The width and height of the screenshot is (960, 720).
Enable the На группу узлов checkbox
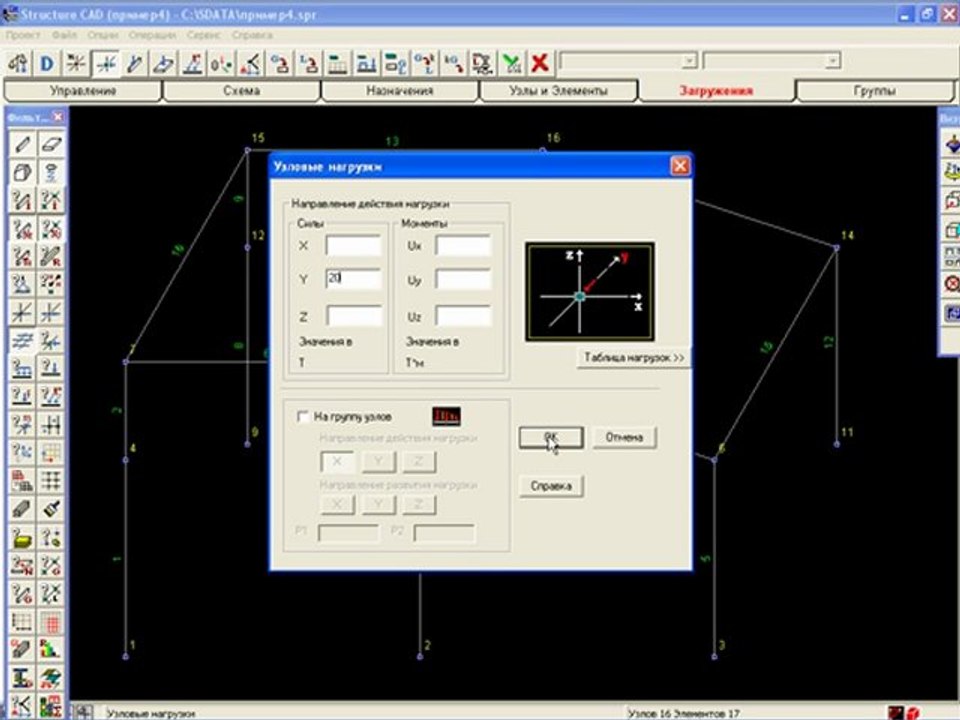click(302, 416)
